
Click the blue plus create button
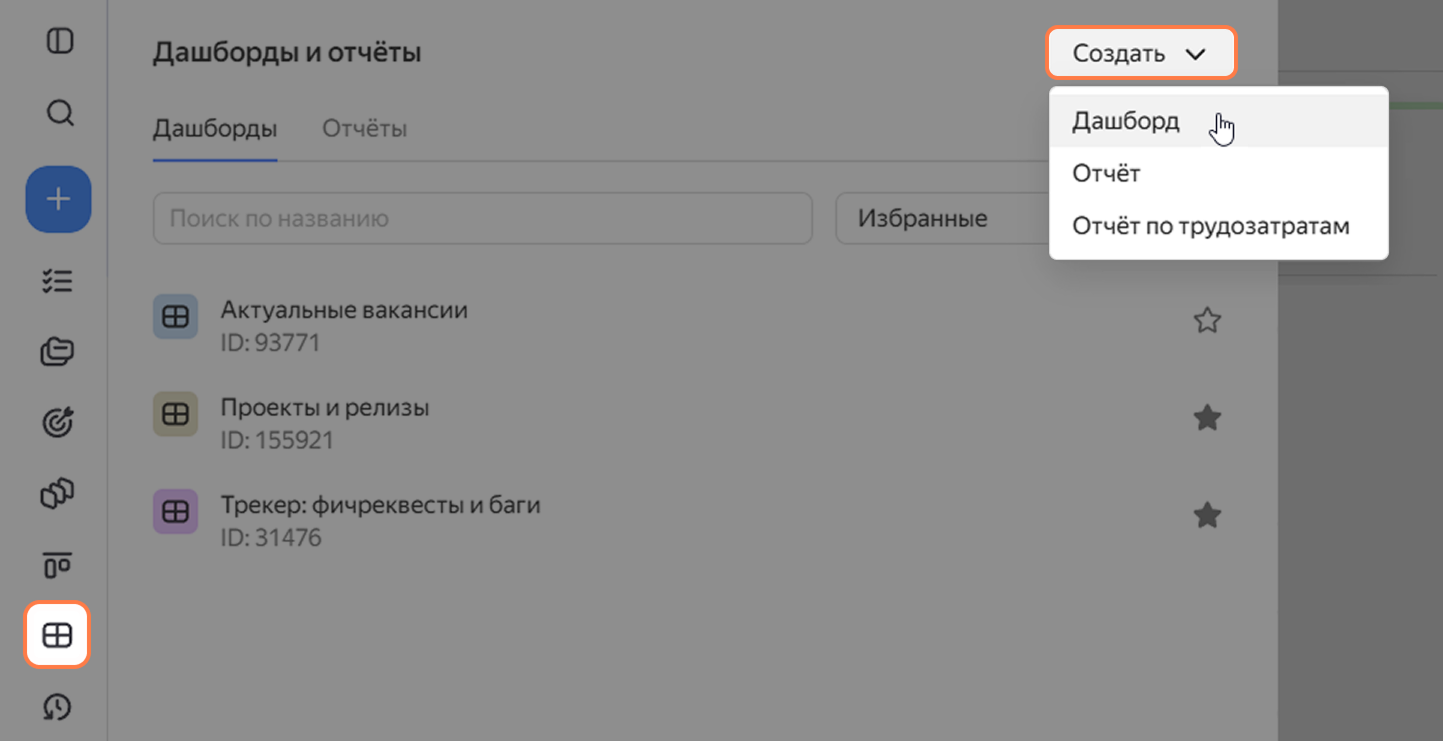[58, 199]
